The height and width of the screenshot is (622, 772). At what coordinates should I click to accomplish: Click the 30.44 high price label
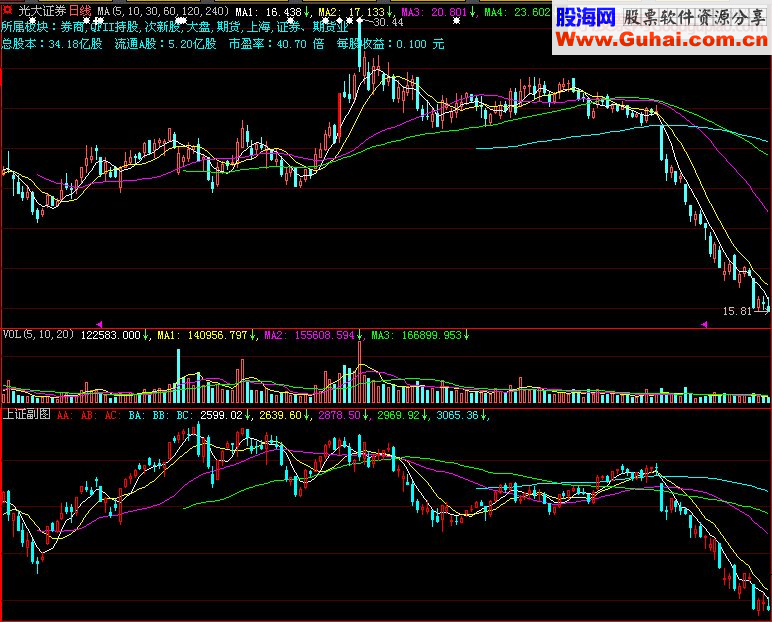point(388,23)
